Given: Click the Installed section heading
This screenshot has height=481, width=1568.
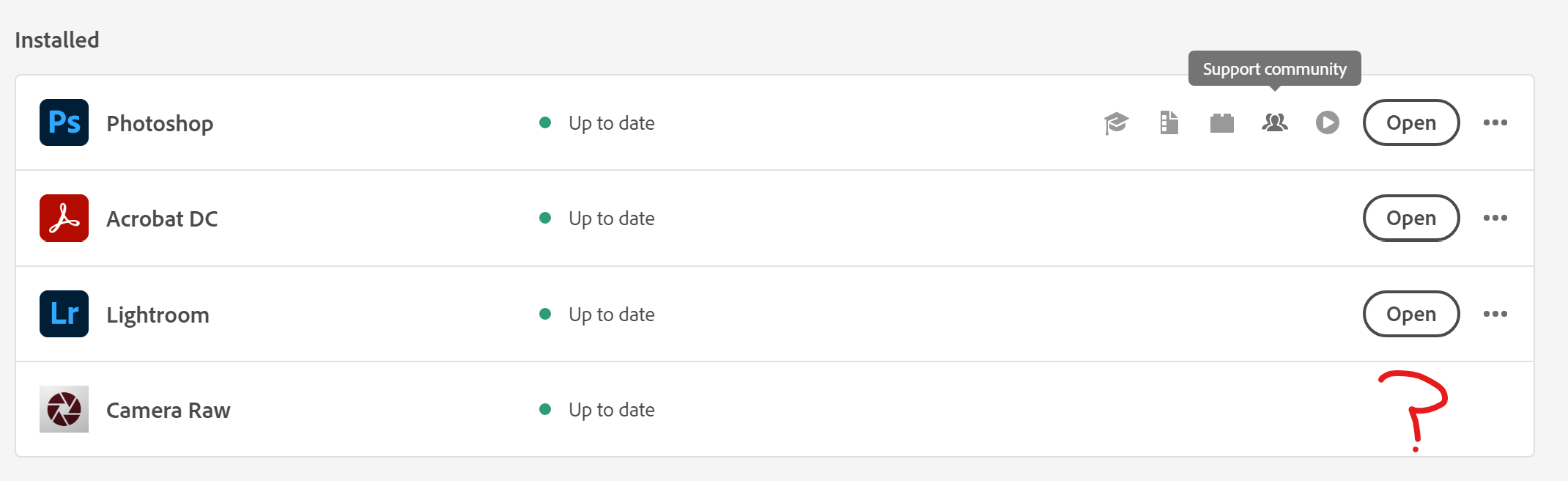Looking at the screenshot, I should click(x=56, y=39).
